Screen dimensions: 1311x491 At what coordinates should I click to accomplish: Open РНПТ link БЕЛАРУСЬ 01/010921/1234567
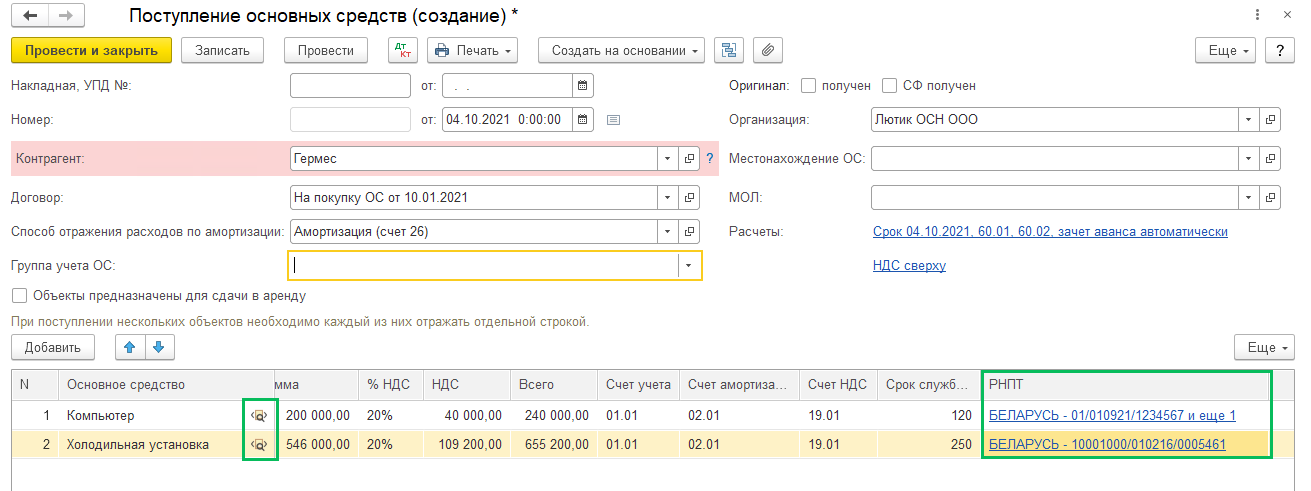coord(1112,415)
